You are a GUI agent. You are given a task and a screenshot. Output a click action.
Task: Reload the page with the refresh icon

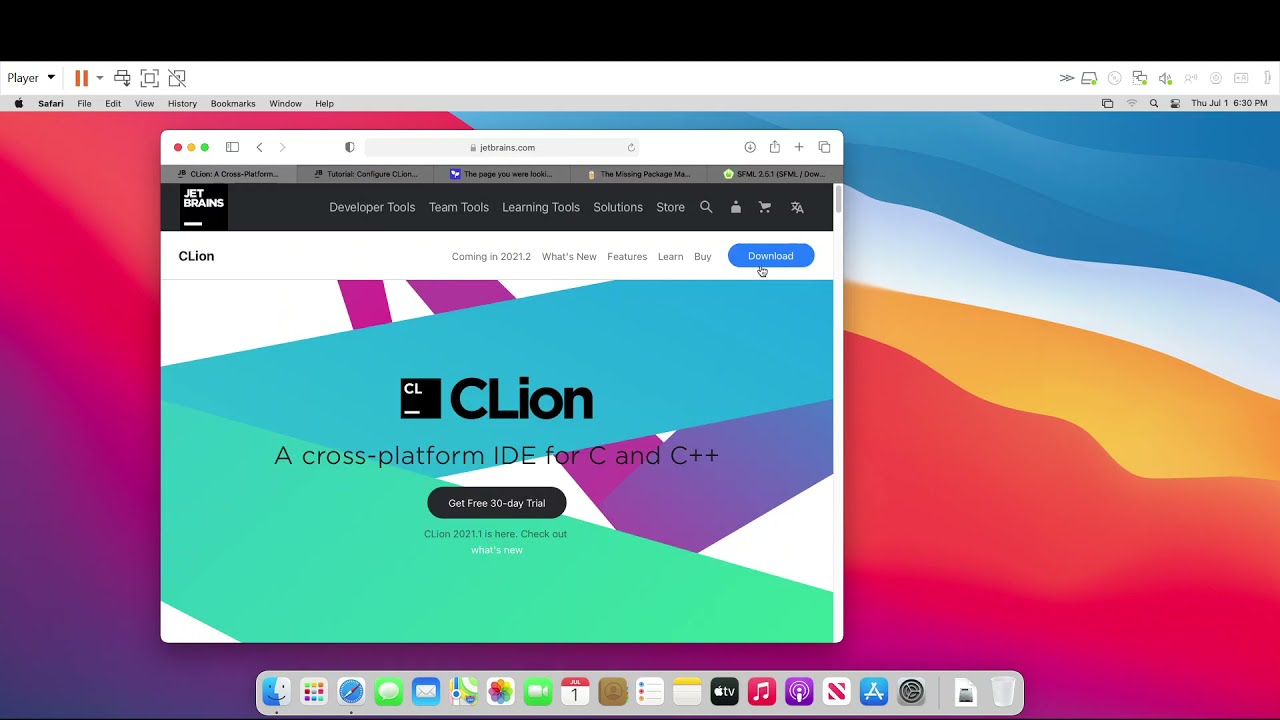[x=631, y=147]
